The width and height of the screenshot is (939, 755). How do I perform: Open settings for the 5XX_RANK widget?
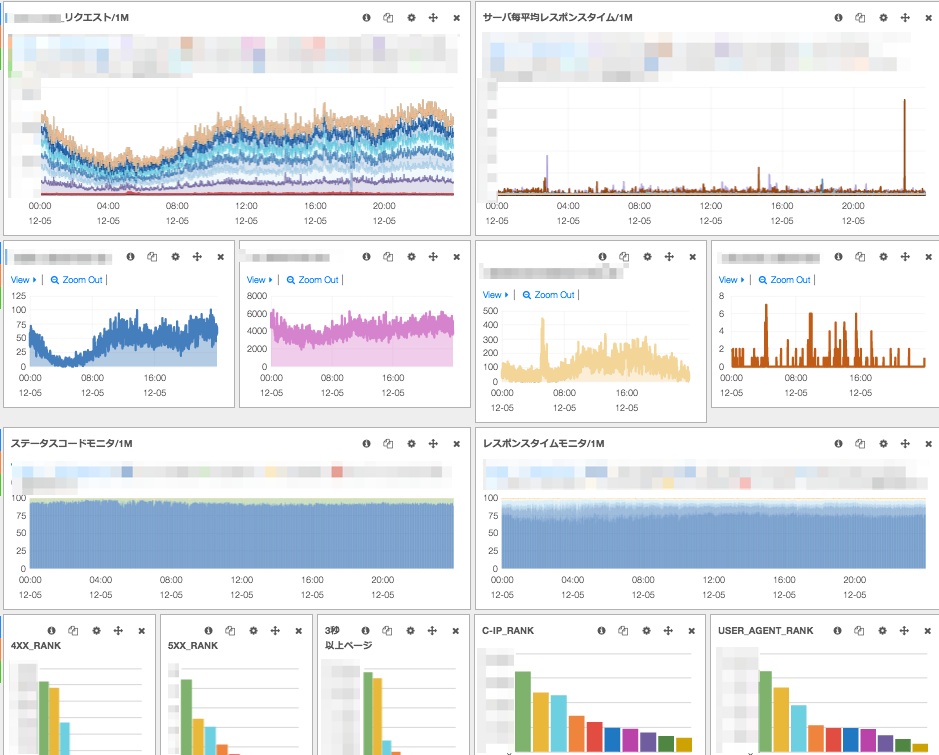click(254, 631)
